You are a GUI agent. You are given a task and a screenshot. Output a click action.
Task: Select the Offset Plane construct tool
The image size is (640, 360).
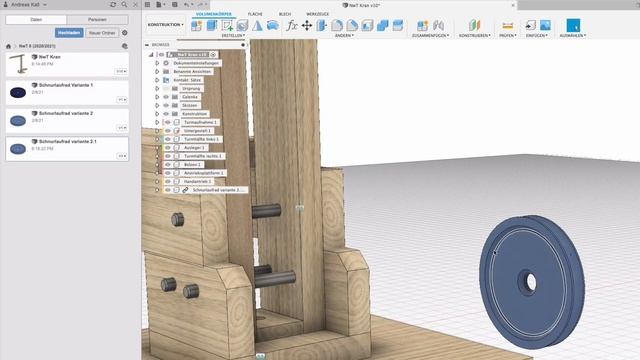pos(474,25)
